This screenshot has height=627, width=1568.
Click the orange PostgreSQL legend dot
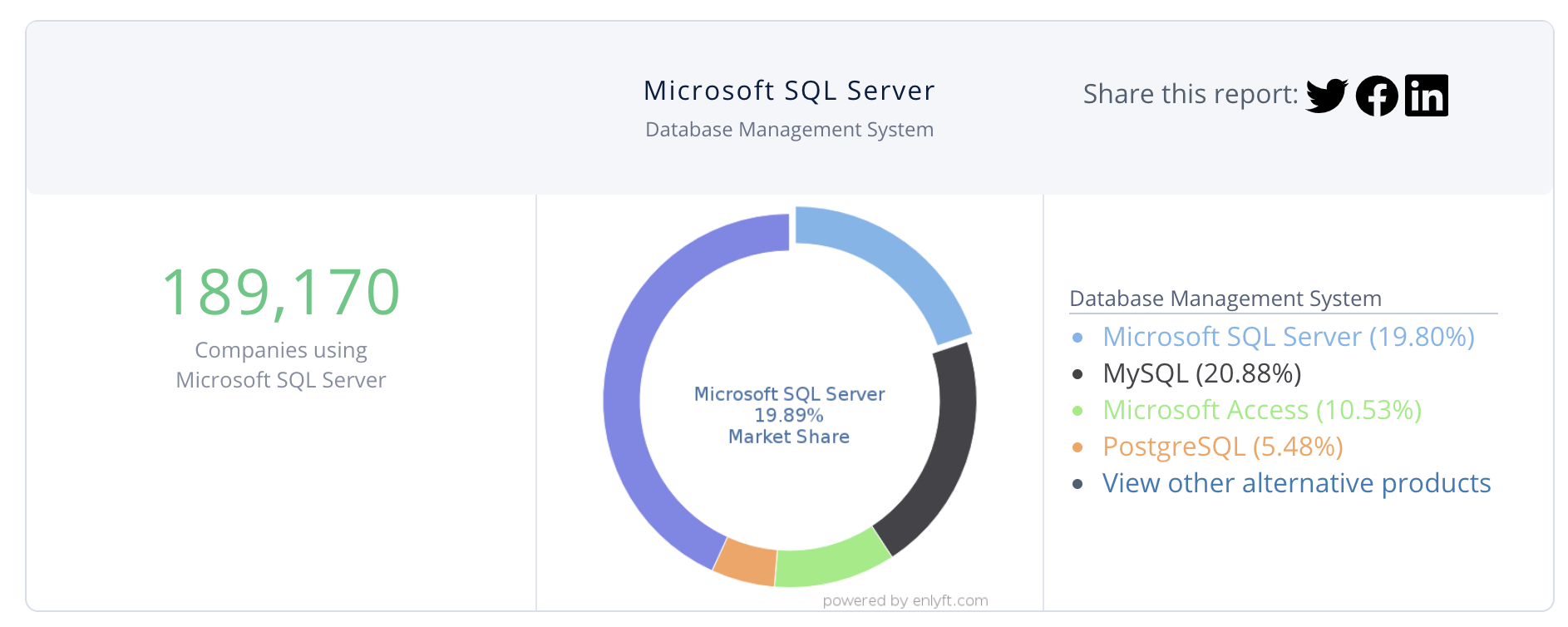pos(1077,447)
